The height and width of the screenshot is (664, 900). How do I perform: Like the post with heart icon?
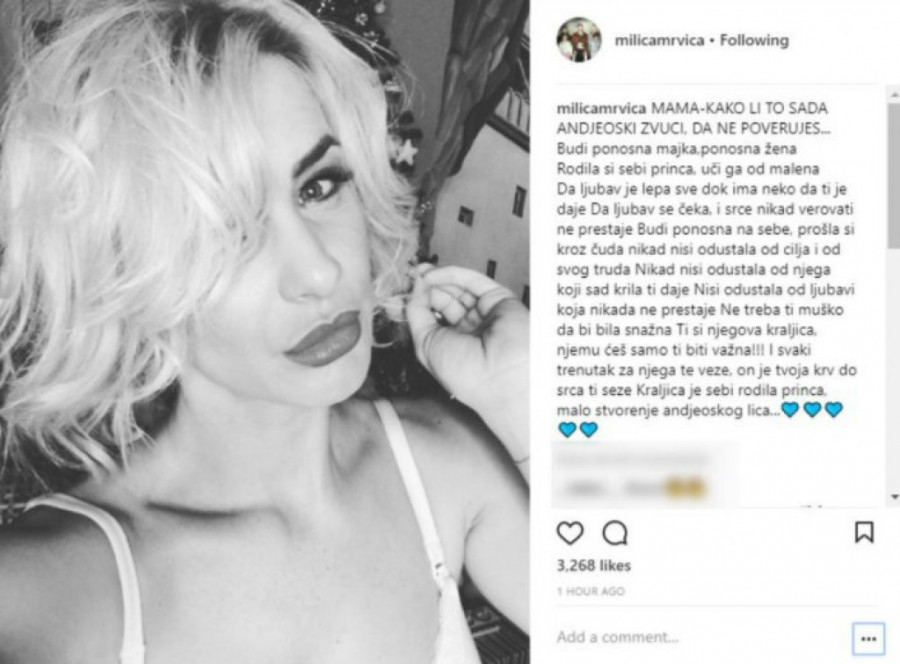570,533
